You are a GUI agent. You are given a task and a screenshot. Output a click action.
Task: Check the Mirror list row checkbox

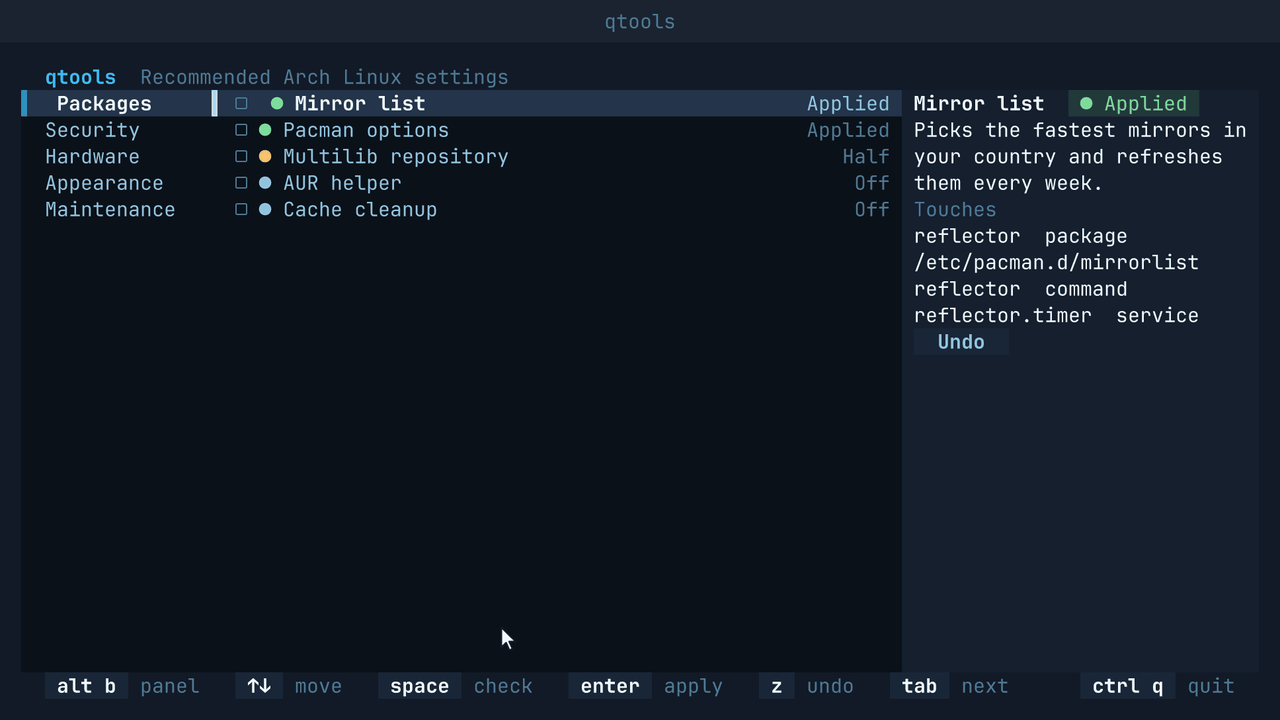241,104
